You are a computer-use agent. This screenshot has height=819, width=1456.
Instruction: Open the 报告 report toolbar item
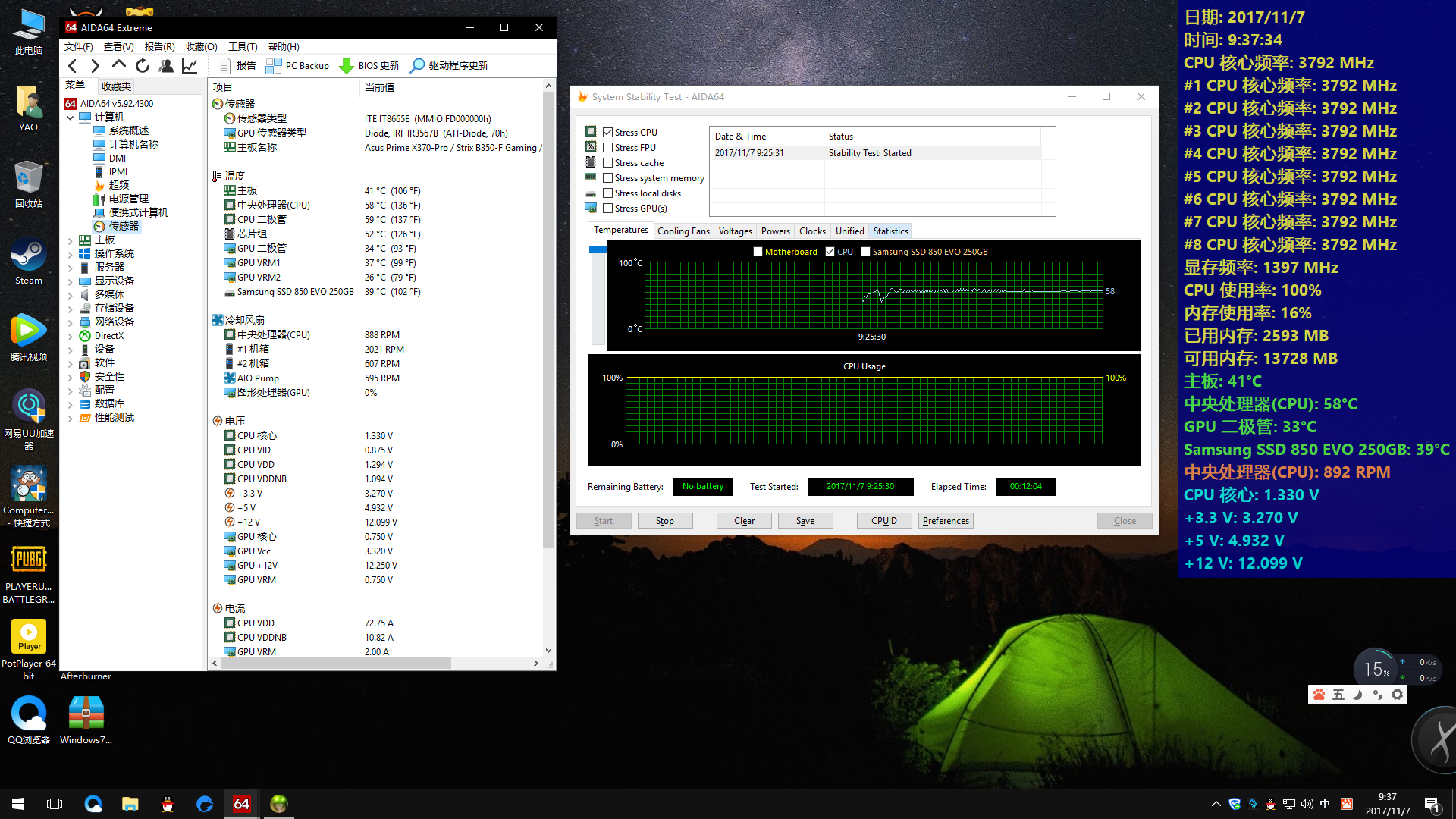(x=237, y=66)
